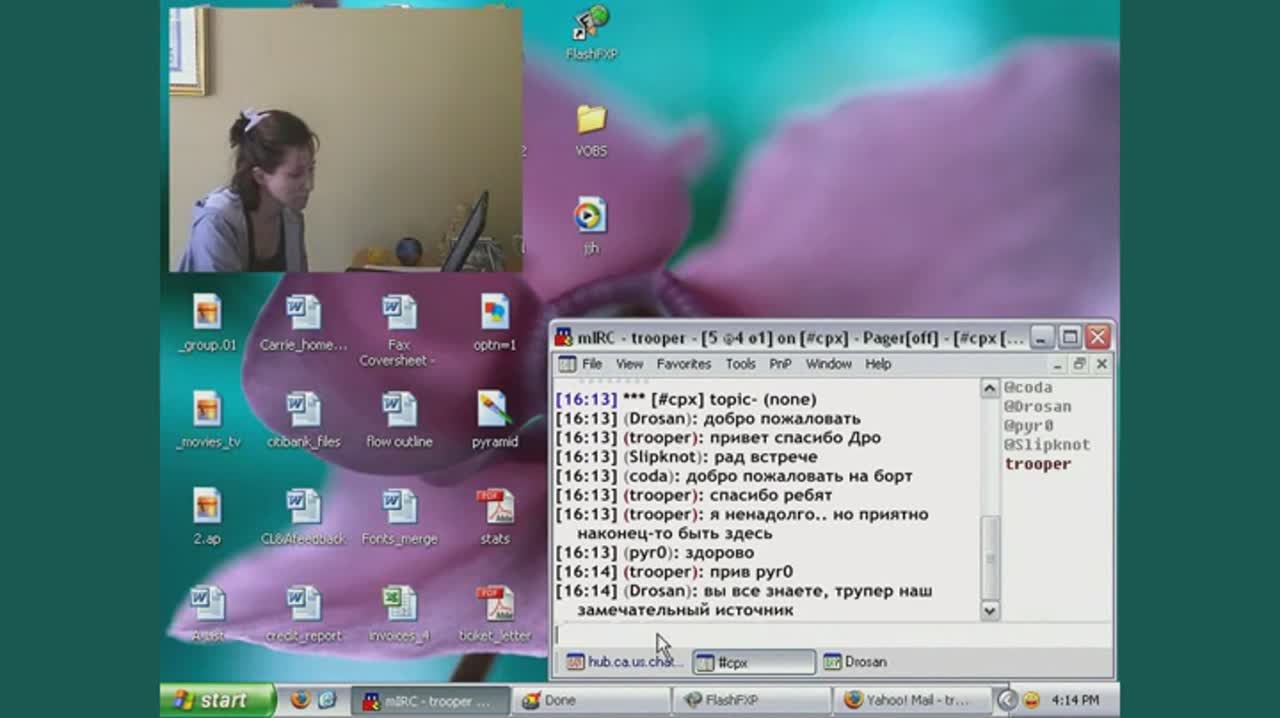Open the invoices_4 Excel spreadsheet icon

[399, 605]
